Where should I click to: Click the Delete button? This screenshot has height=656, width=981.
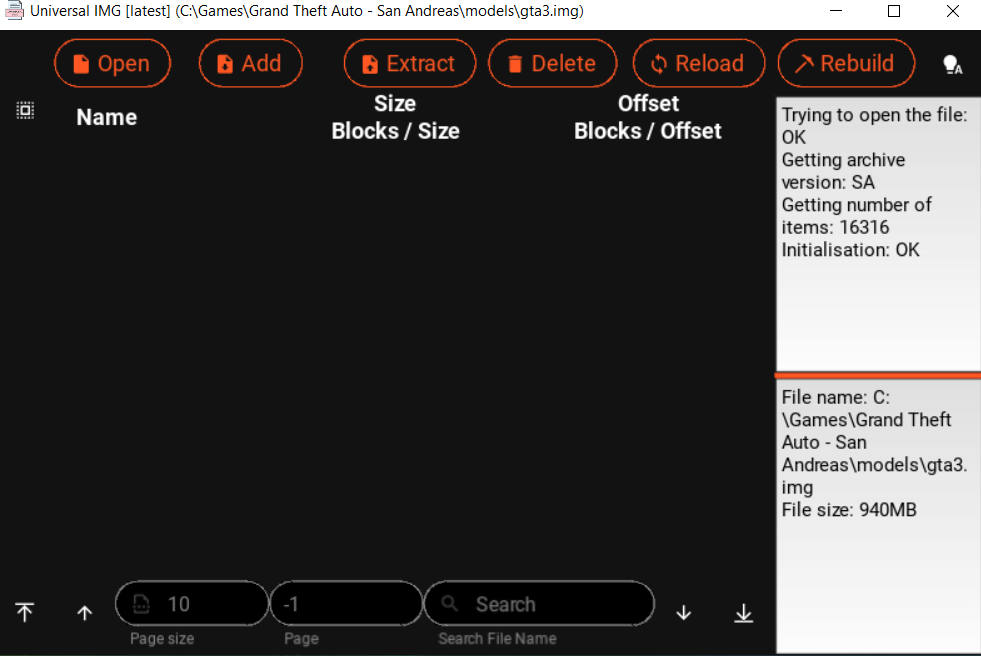click(x=552, y=63)
